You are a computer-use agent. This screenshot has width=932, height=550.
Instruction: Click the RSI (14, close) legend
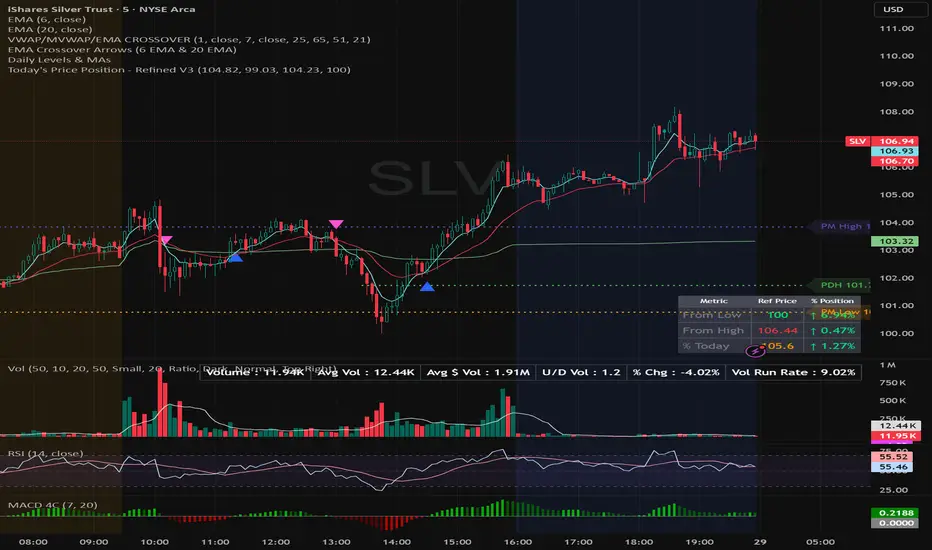point(46,453)
